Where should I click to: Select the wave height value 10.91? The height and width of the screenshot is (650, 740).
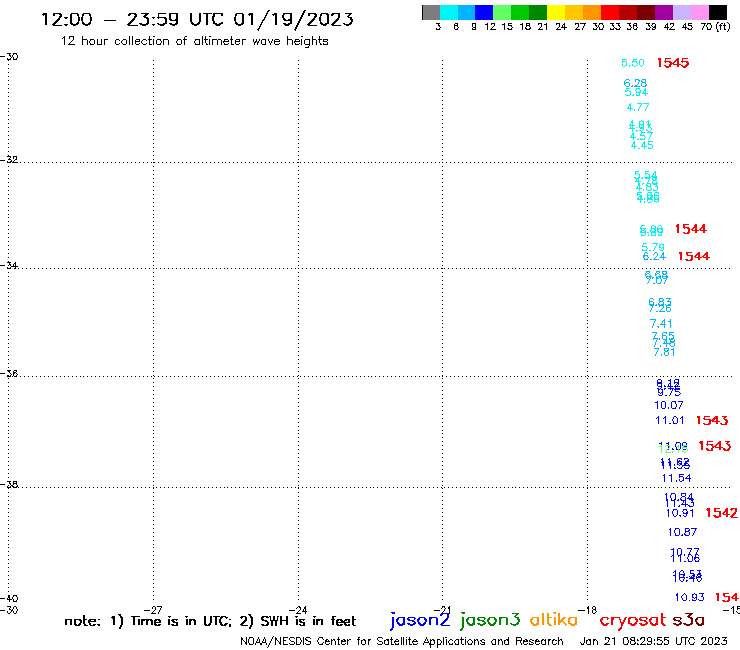point(681,513)
